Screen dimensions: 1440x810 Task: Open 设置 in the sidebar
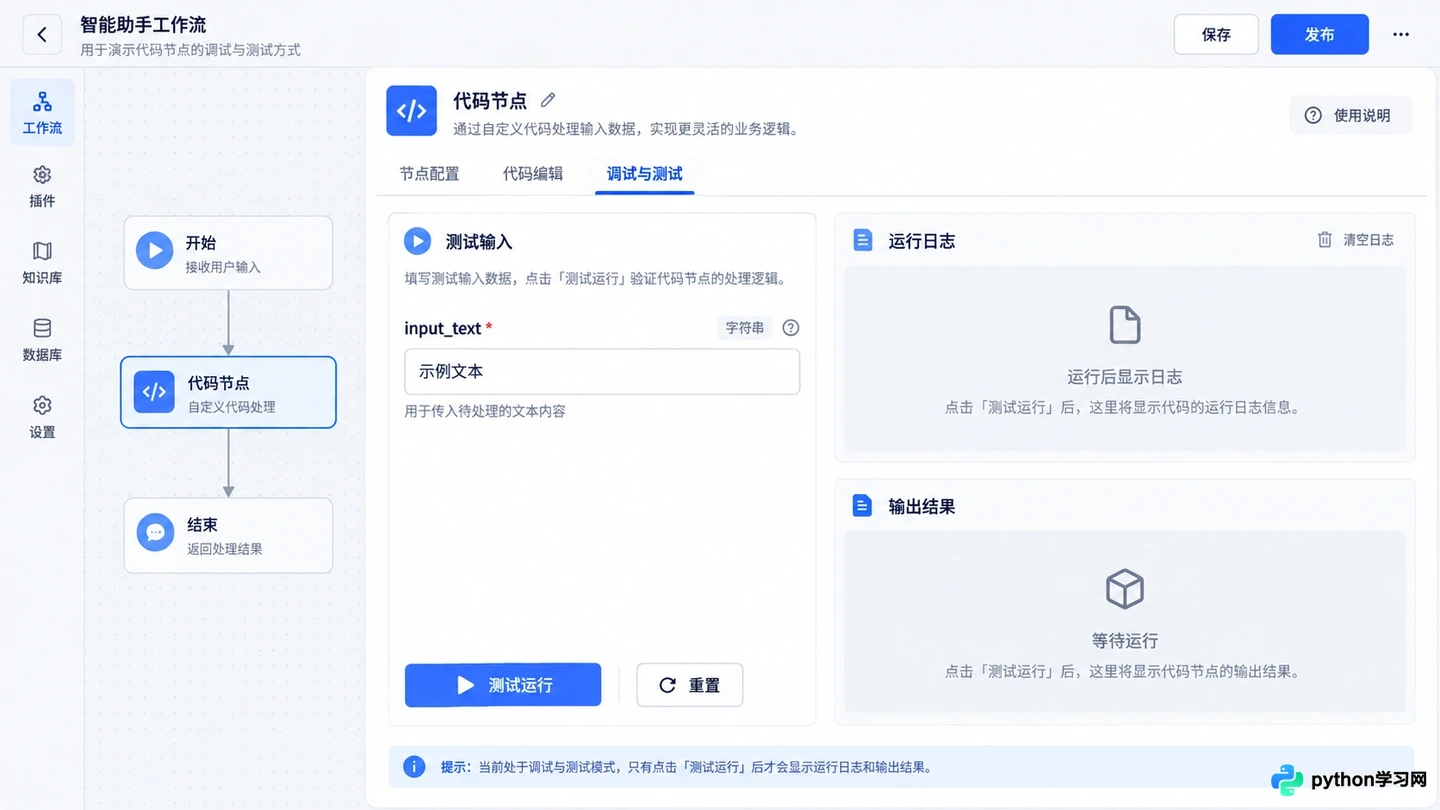click(42, 417)
